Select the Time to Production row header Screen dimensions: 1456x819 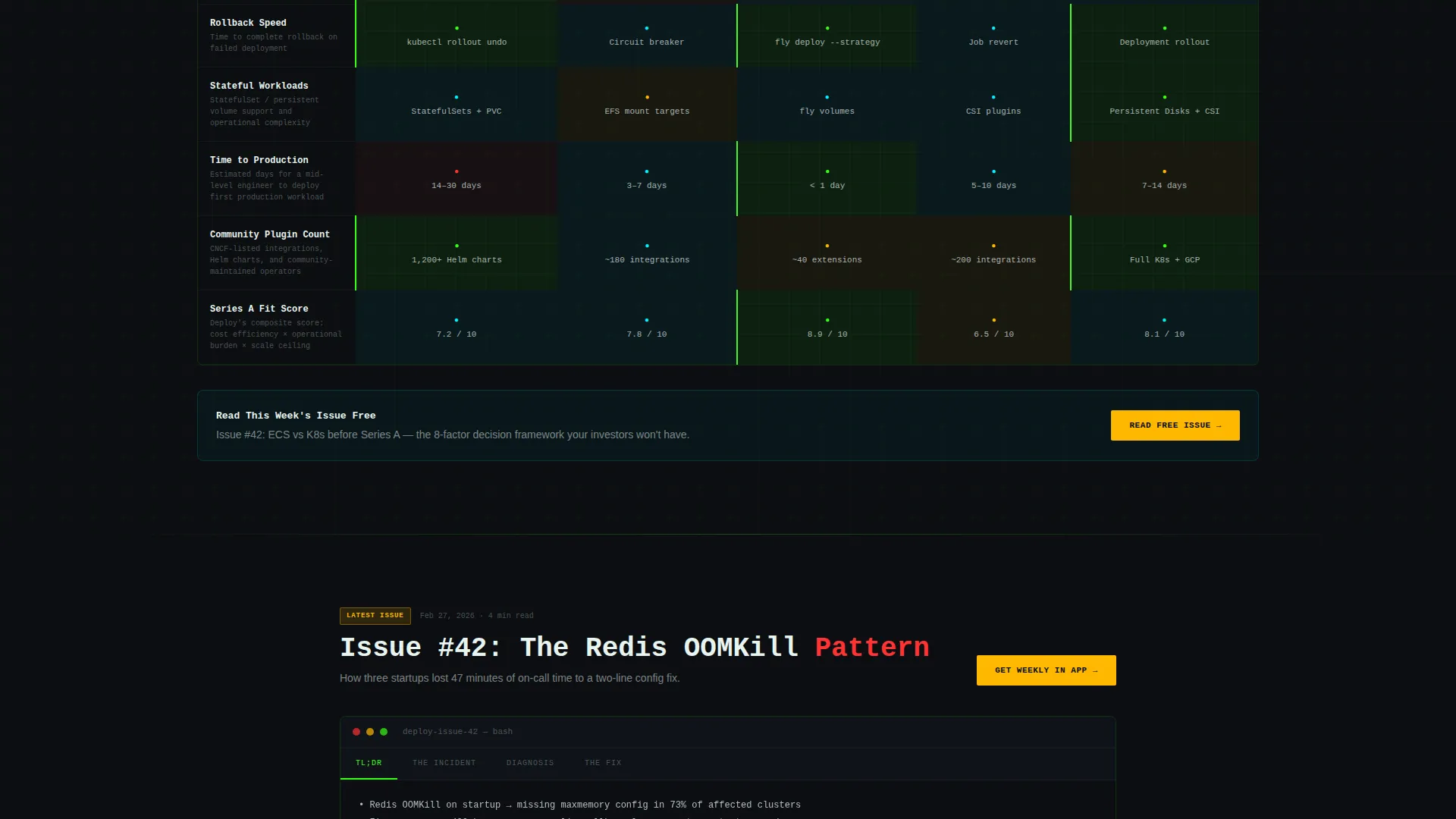point(277,178)
